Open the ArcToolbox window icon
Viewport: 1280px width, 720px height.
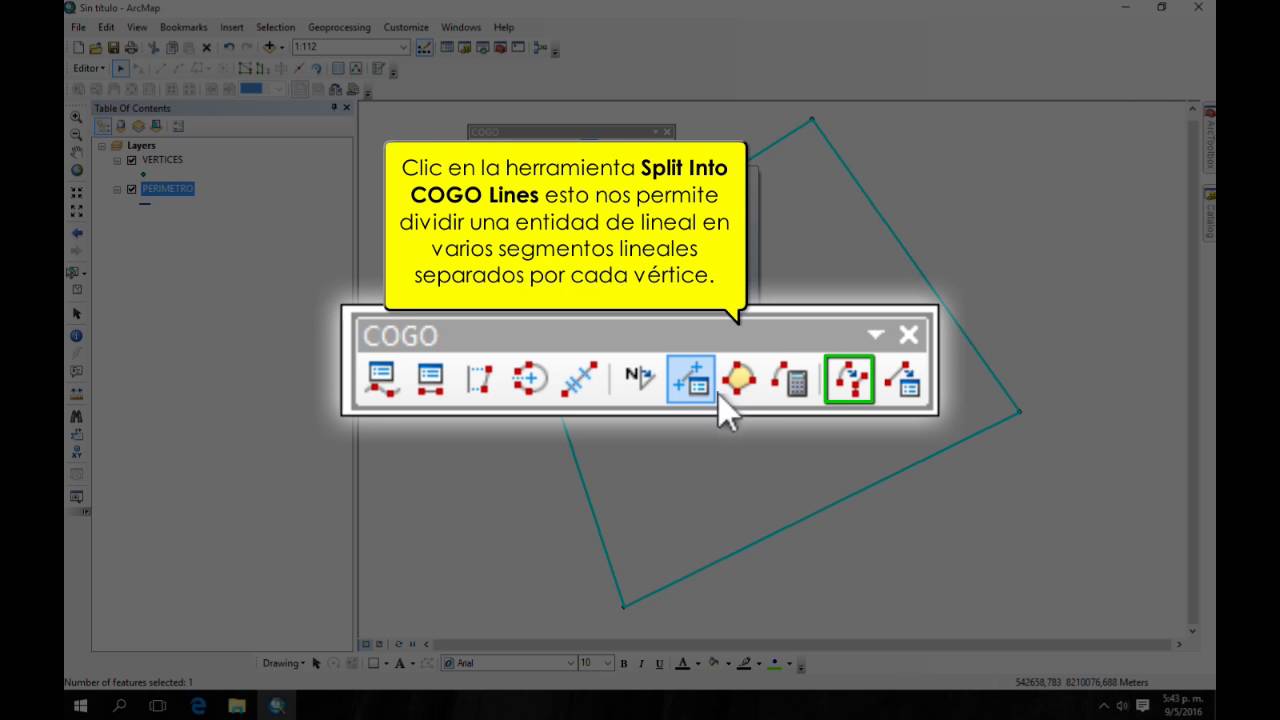point(500,47)
